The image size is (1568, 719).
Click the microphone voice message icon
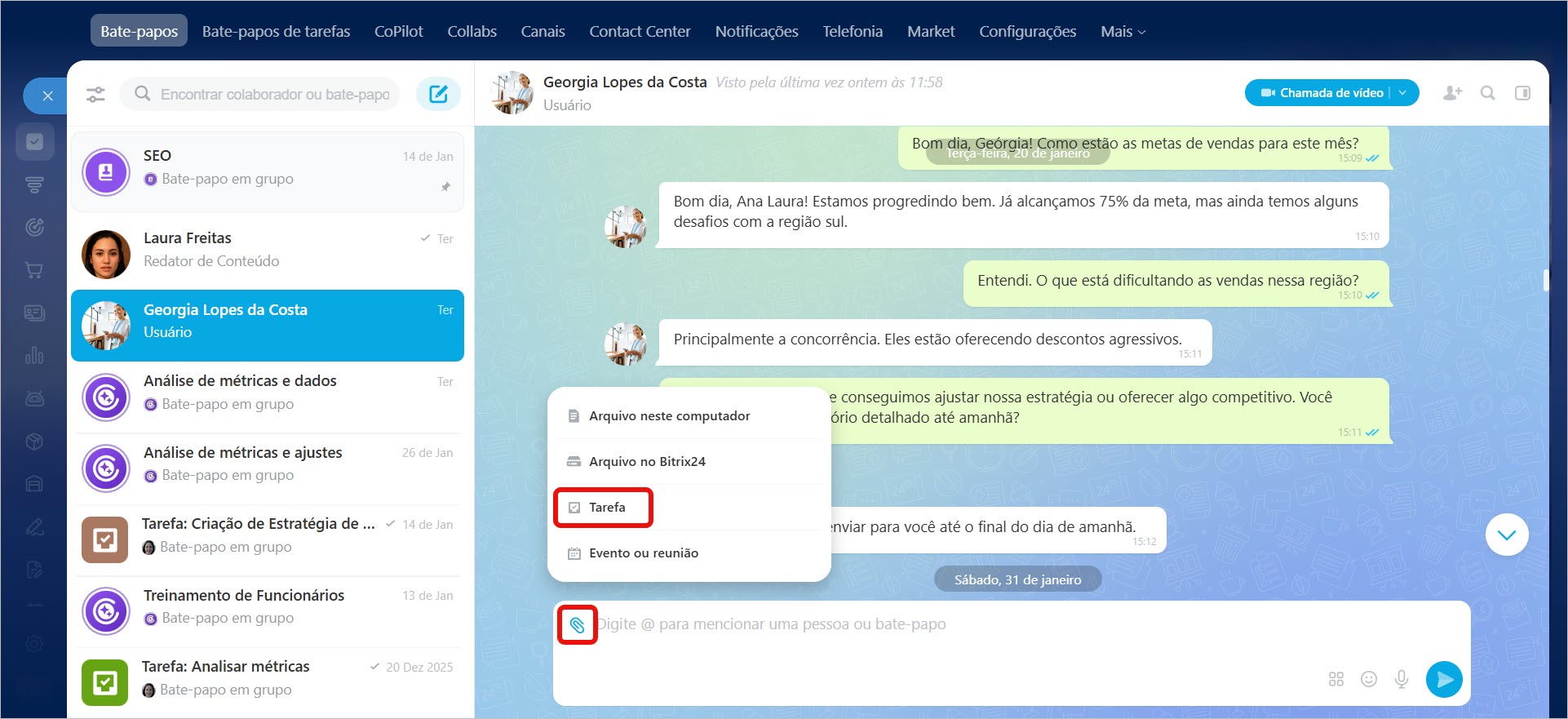pyautogui.click(x=1402, y=679)
